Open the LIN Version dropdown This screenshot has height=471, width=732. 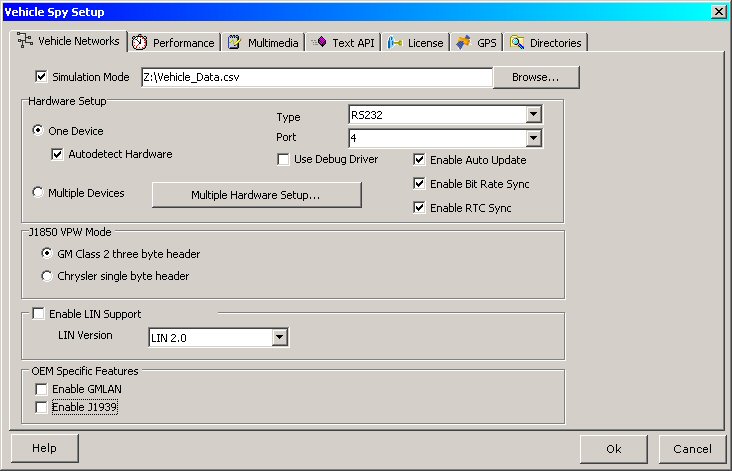(x=279, y=338)
